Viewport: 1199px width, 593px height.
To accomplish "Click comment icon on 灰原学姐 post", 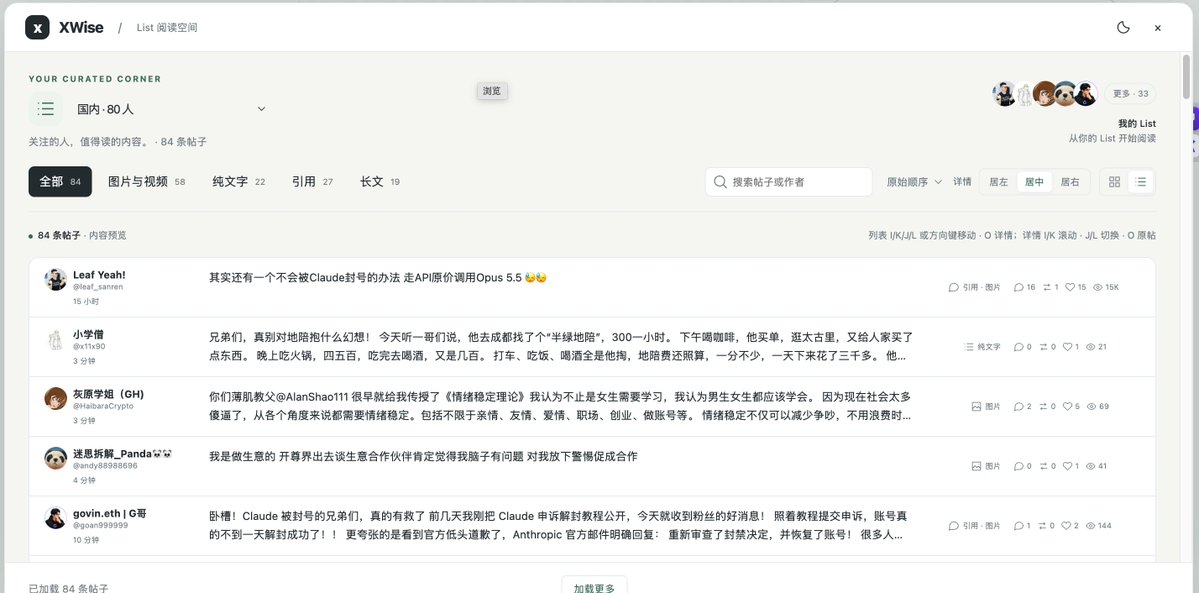I will (x=1019, y=406).
